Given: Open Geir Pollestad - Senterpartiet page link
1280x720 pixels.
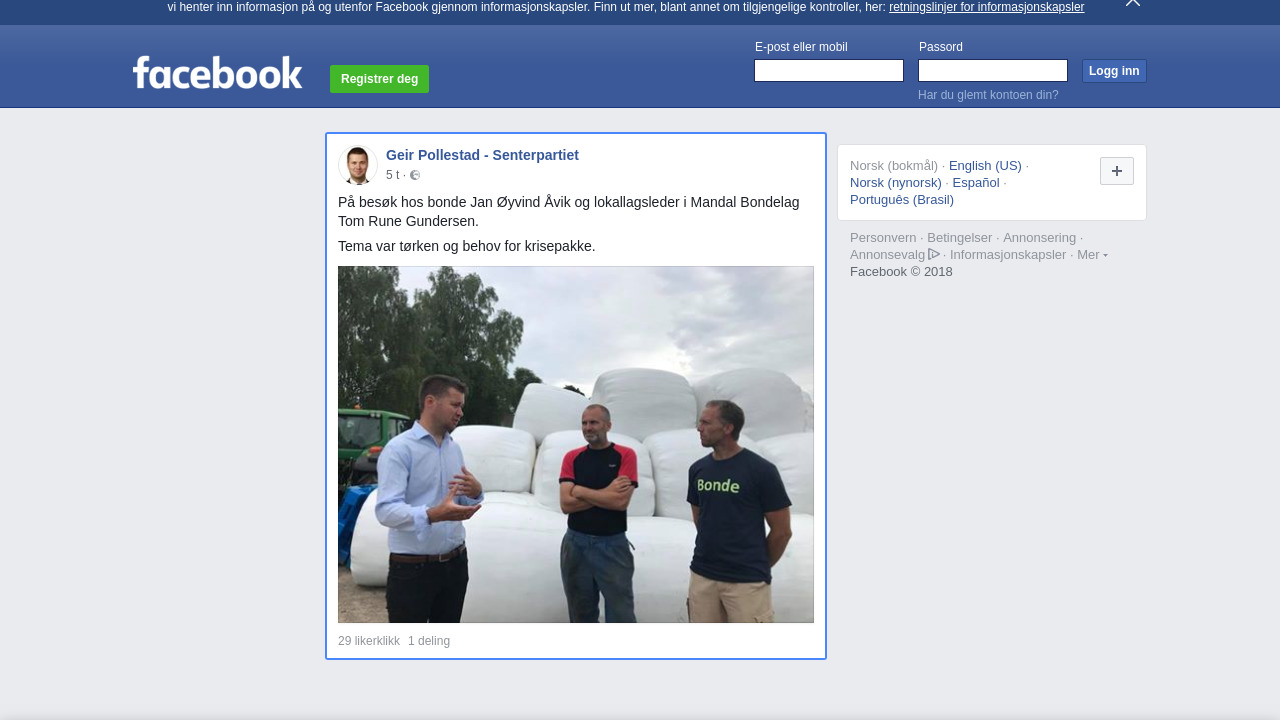Looking at the screenshot, I should pos(482,155).
